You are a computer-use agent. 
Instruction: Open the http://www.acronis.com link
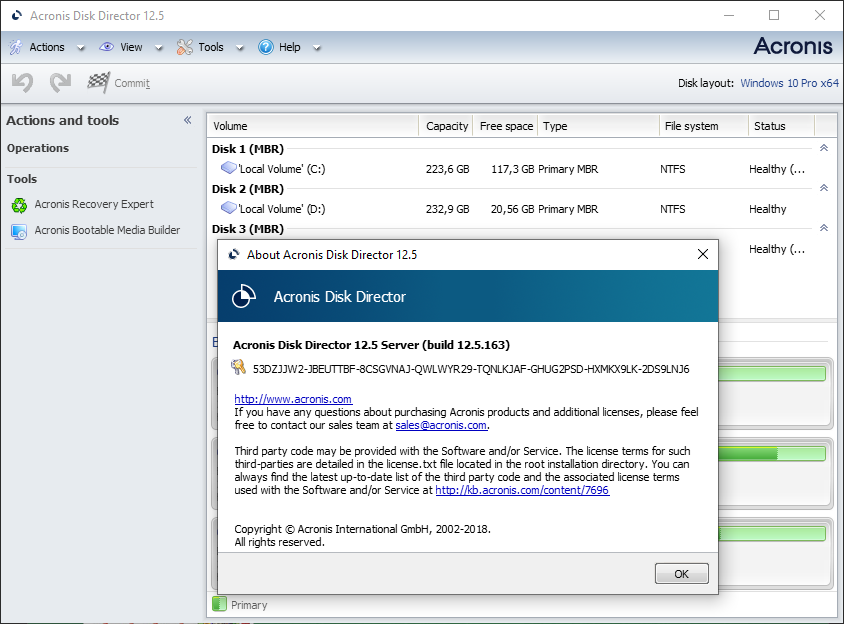coord(293,399)
